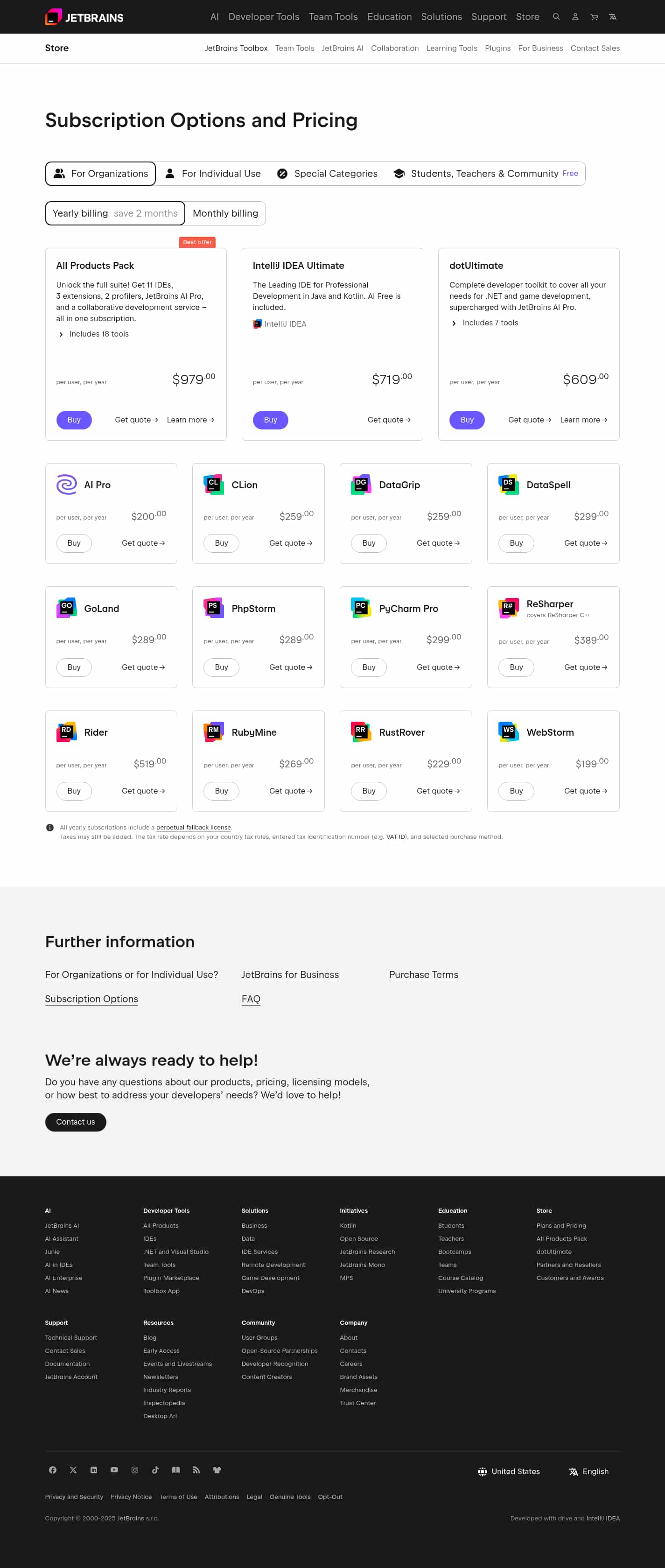This screenshot has width=665, height=1568.
Task: Open Education menu in header
Action: (389, 17)
